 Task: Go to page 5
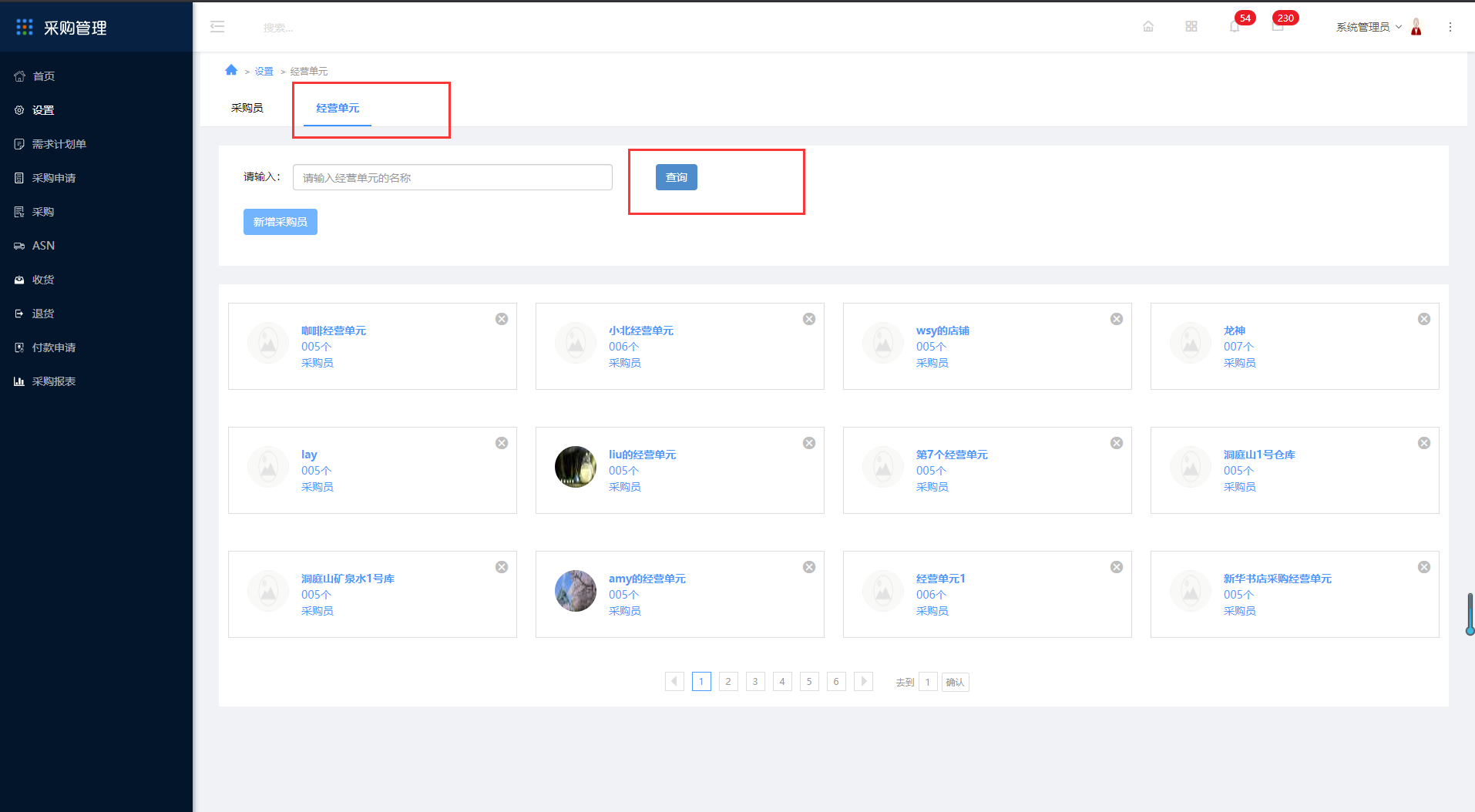(x=809, y=682)
